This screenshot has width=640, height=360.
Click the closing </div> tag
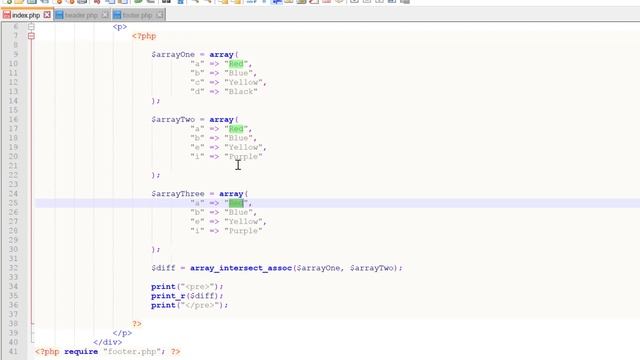point(107,342)
